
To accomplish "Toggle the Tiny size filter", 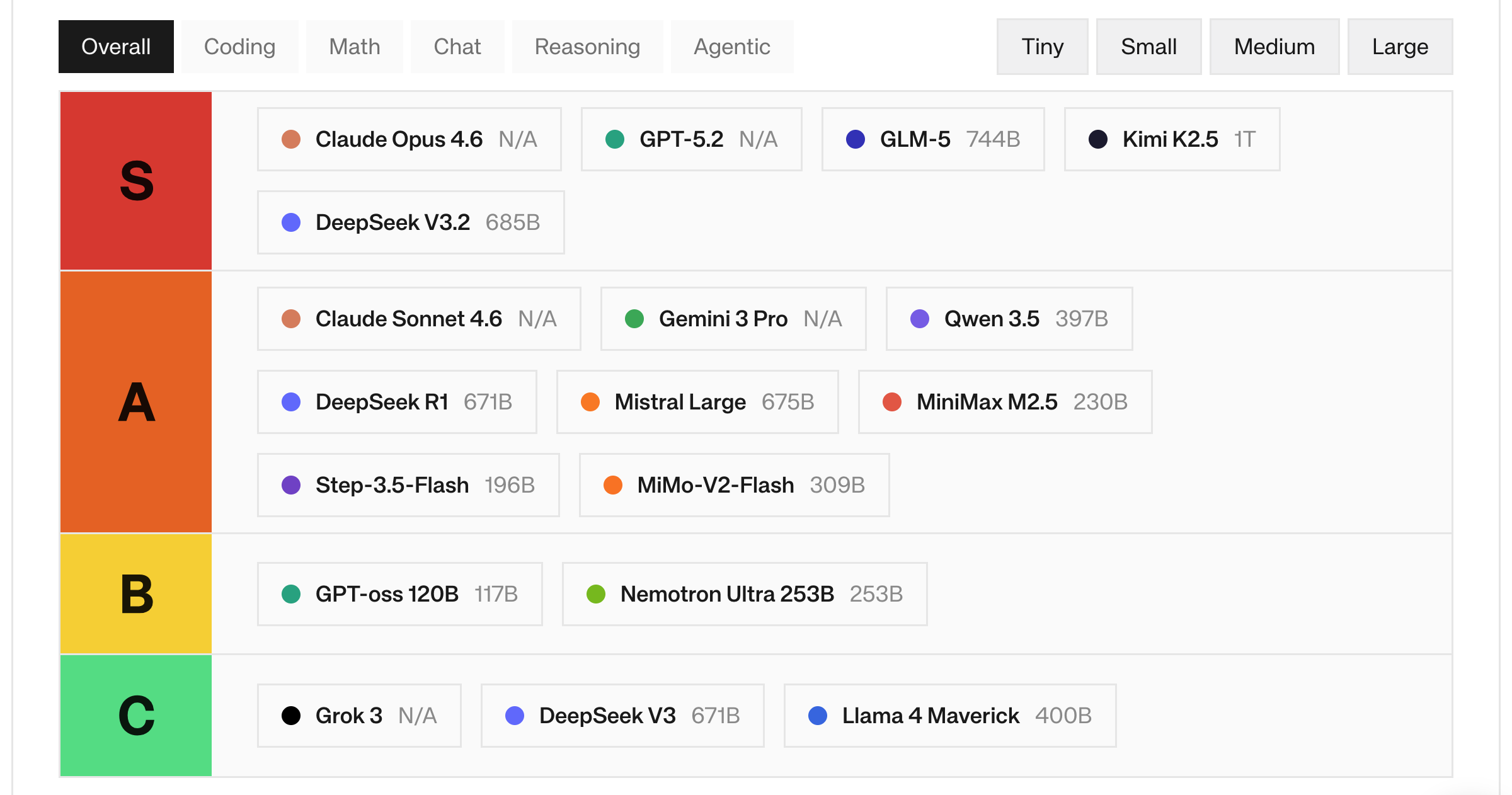I will pyautogui.click(x=1042, y=47).
